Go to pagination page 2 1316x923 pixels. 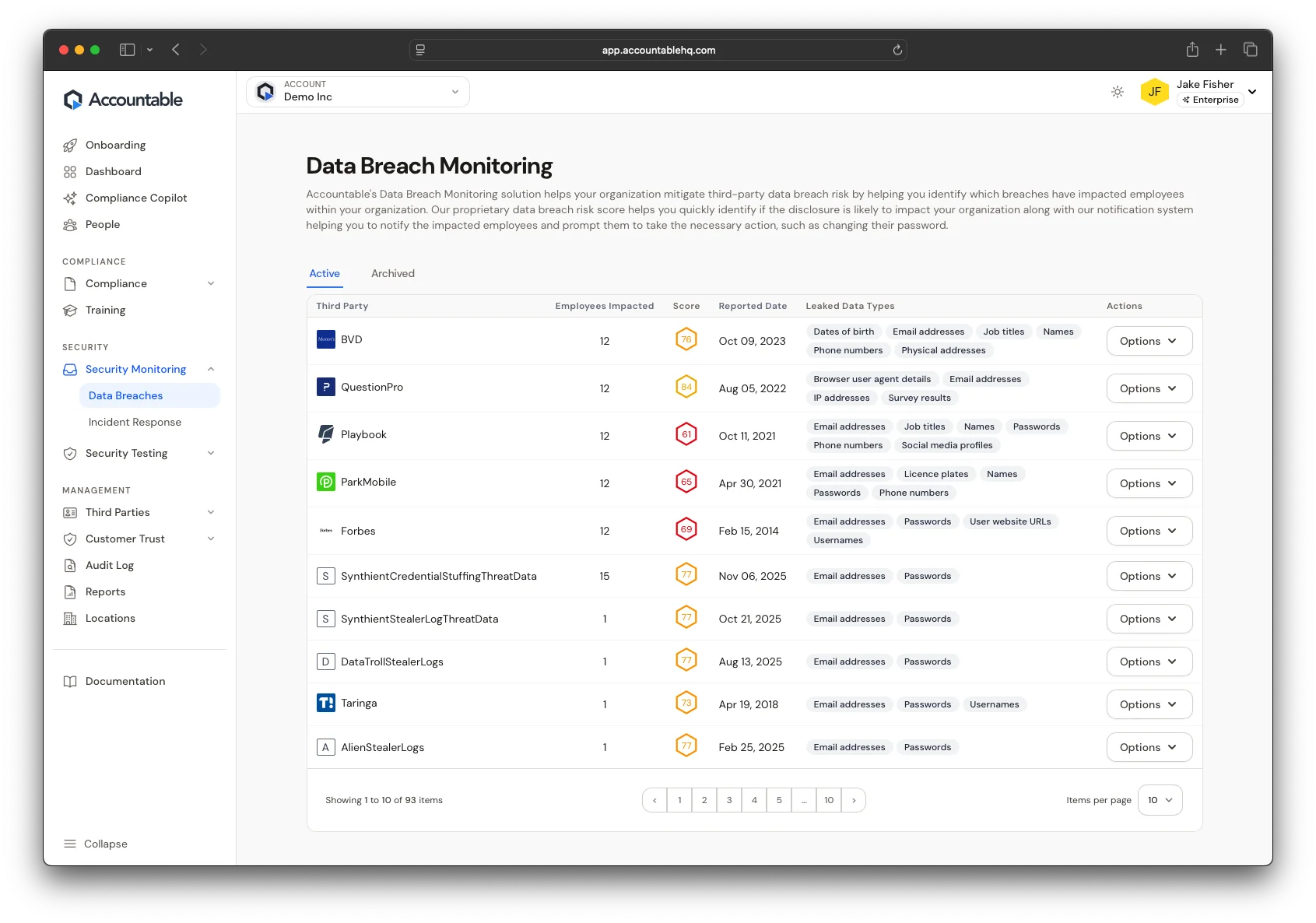(704, 801)
